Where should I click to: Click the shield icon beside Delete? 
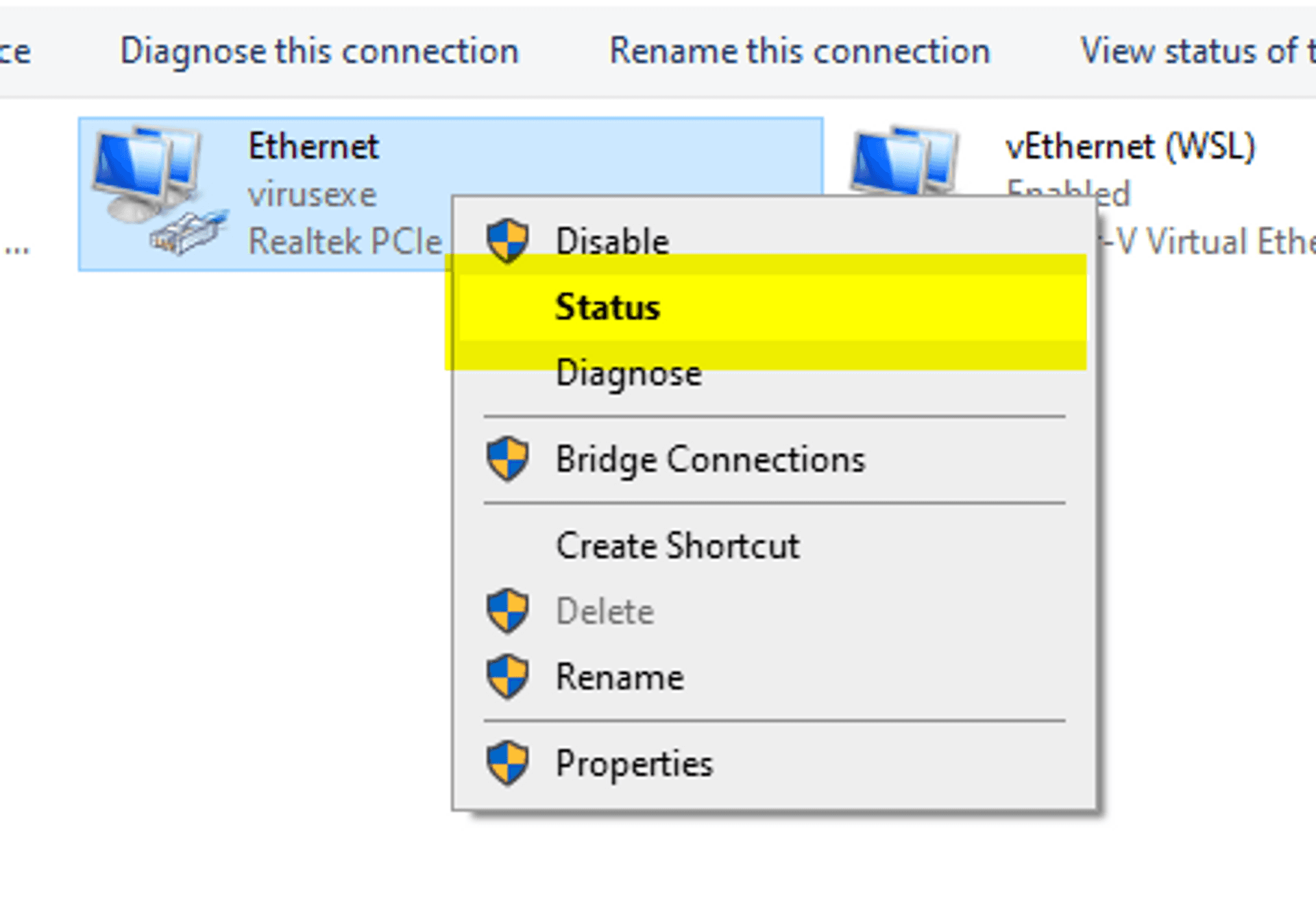[x=507, y=611]
